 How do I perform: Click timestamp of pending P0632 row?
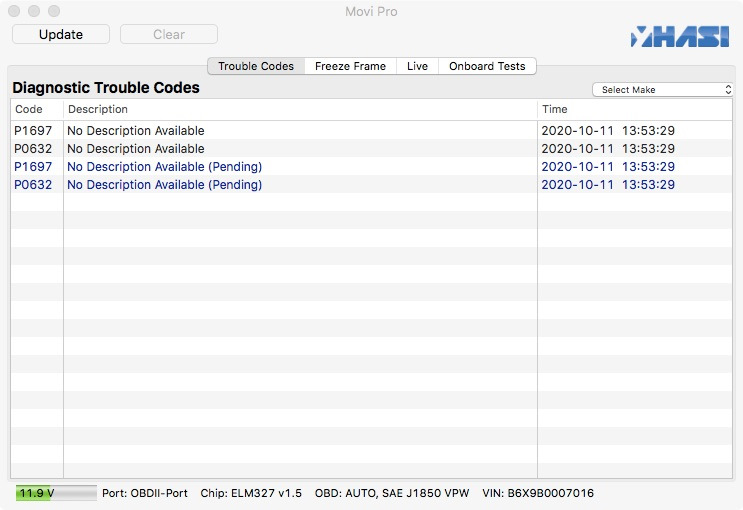pyautogui.click(x=608, y=185)
